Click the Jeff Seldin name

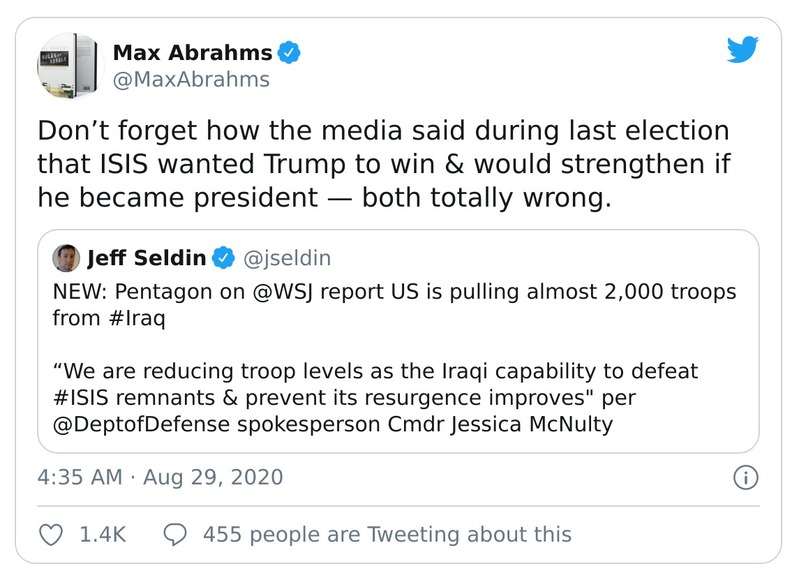coord(146,258)
